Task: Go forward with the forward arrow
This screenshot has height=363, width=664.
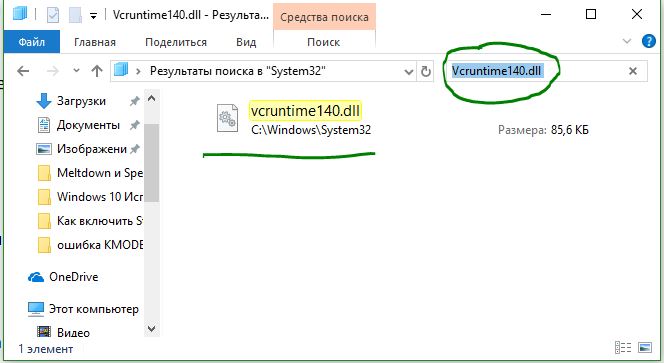Action: coord(53,71)
